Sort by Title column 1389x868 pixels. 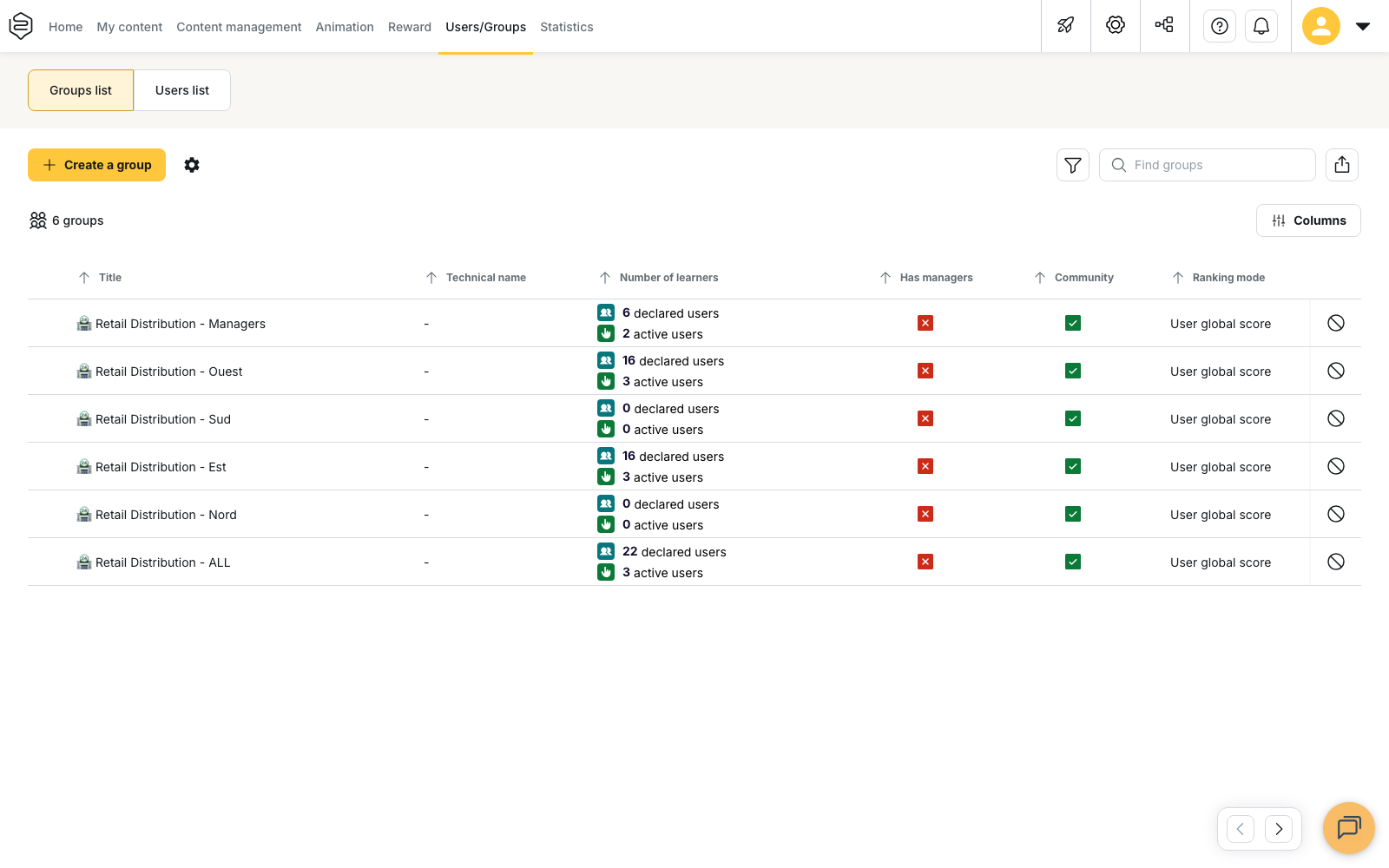[x=100, y=278]
